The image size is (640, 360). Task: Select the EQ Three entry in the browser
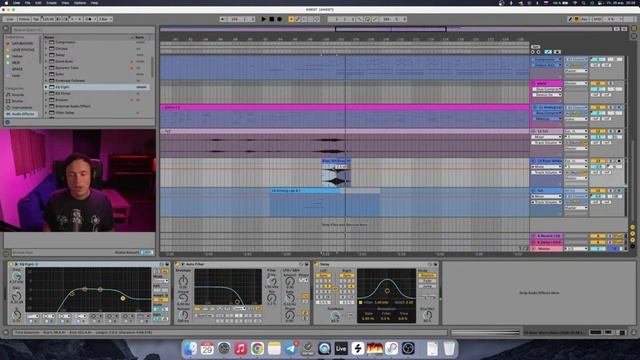point(63,93)
